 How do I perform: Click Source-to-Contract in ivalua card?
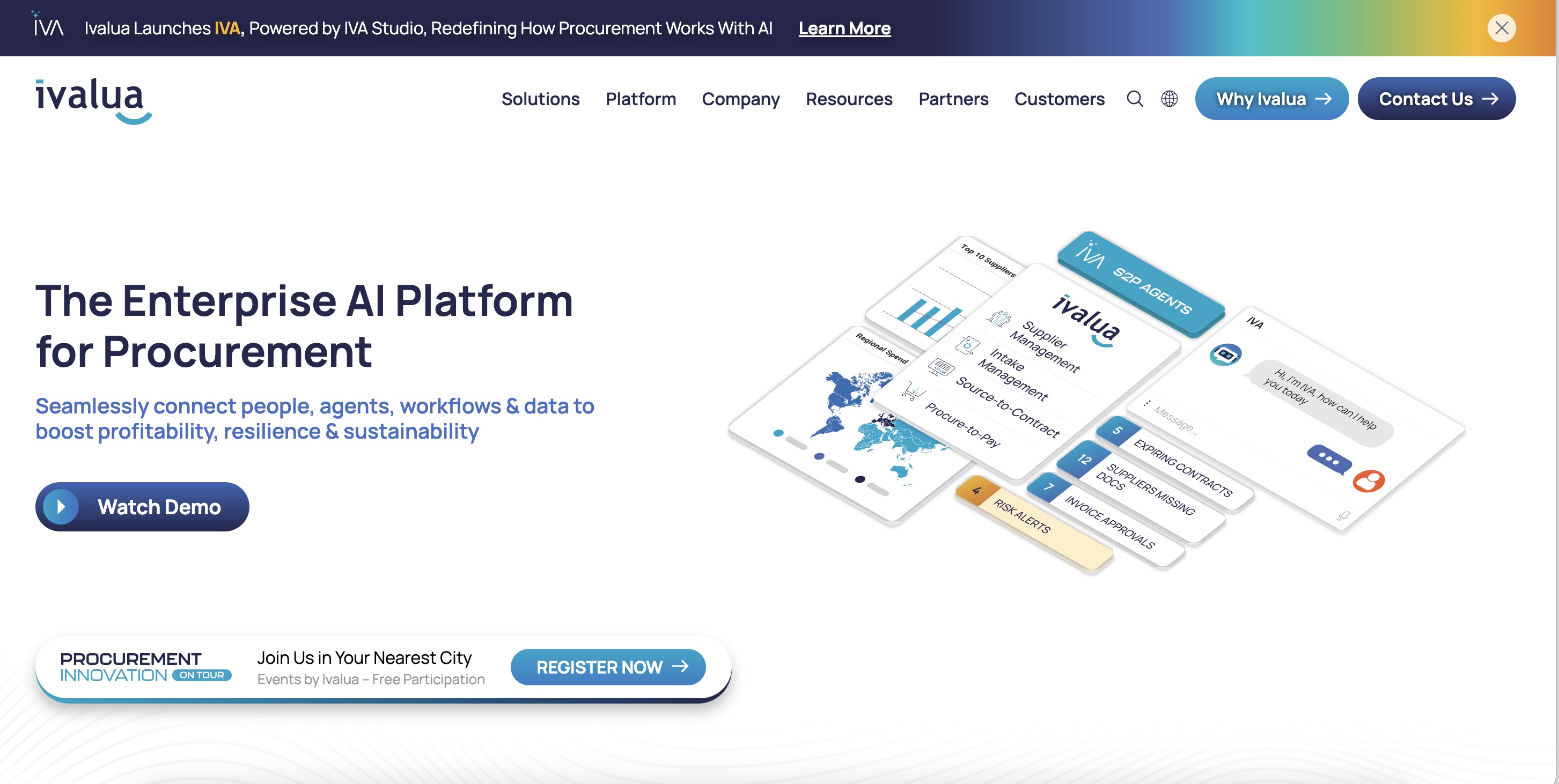tap(1008, 407)
